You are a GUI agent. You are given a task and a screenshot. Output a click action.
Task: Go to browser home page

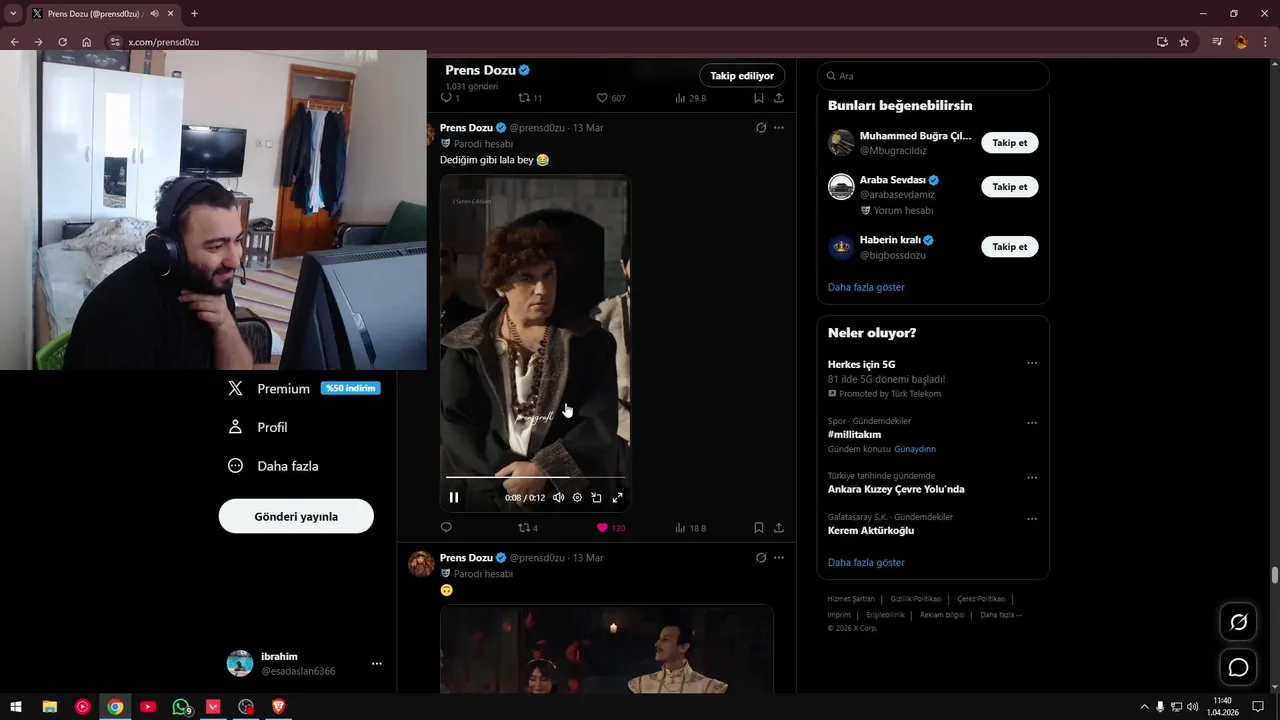[x=86, y=42]
